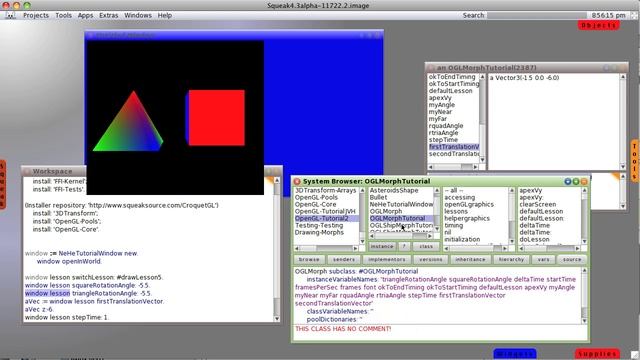Switch browser to instance side
This screenshot has width=640, height=360.
(382, 247)
